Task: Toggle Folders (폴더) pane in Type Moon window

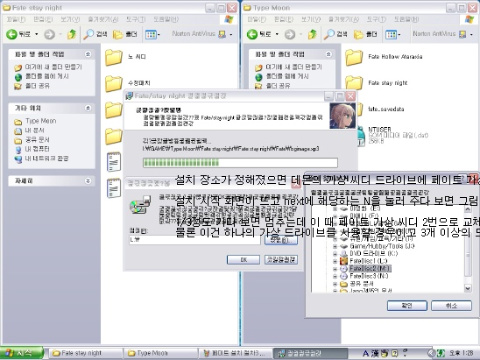Action: click(365, 34)
